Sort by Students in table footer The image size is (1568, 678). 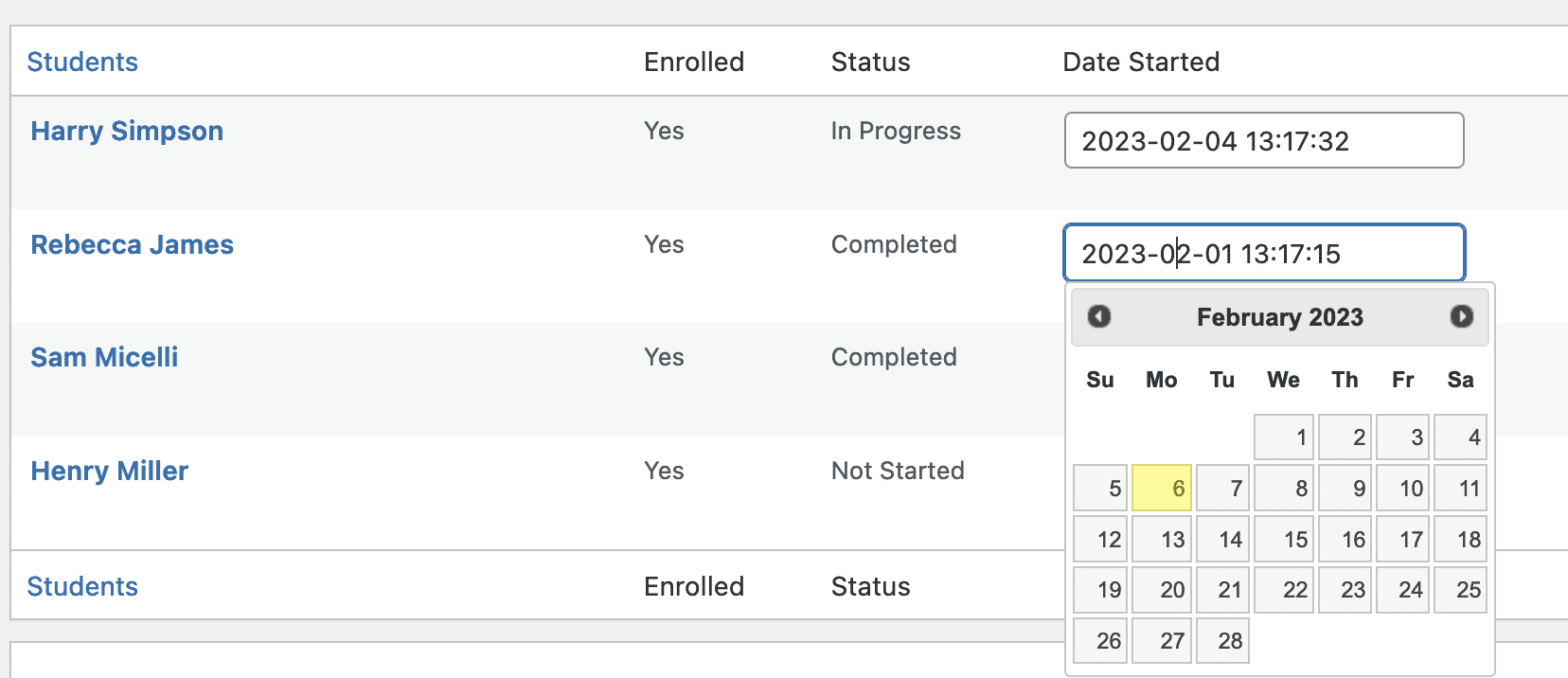tap(82, 586)
